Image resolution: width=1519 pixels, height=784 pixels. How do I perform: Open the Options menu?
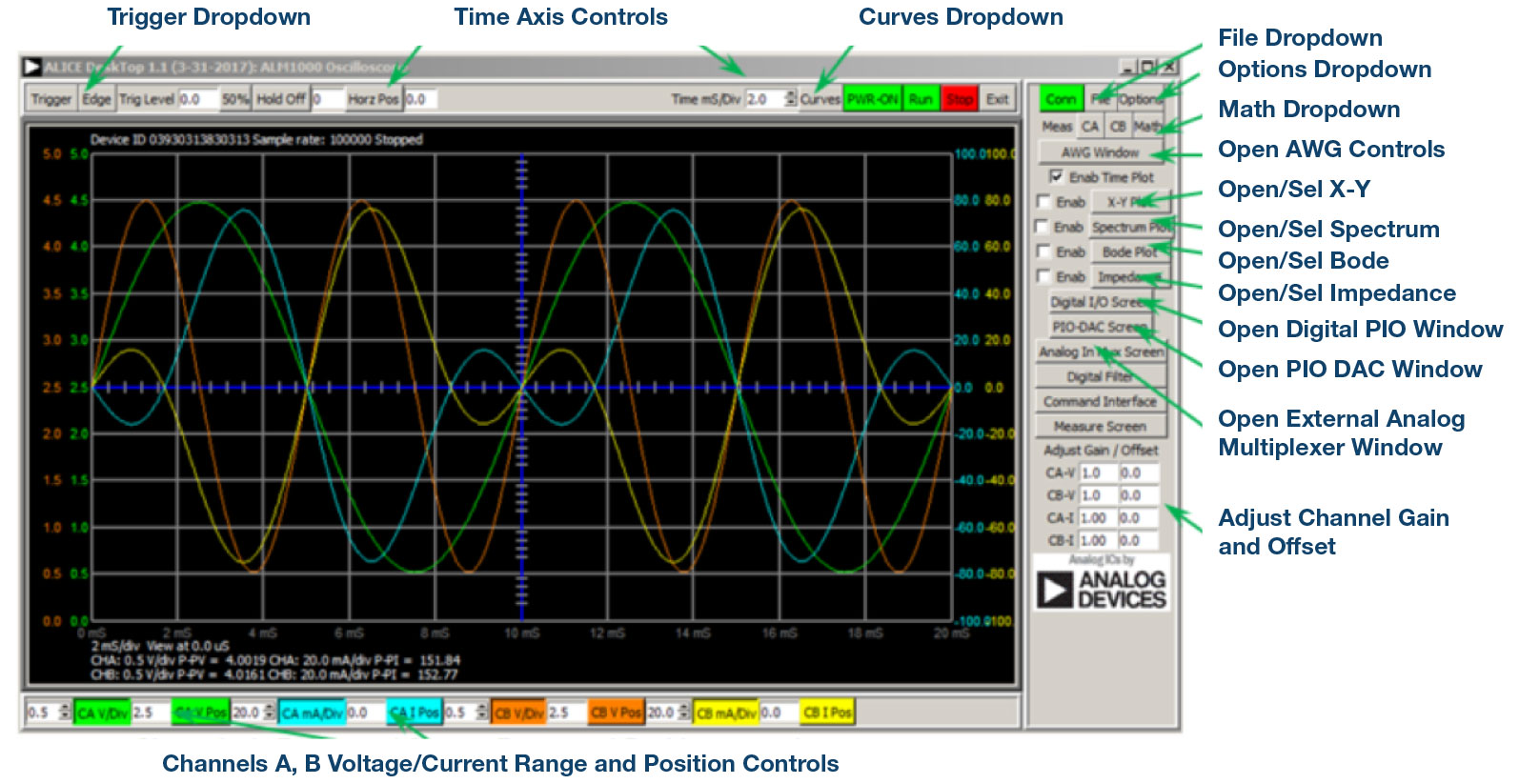1140,99
